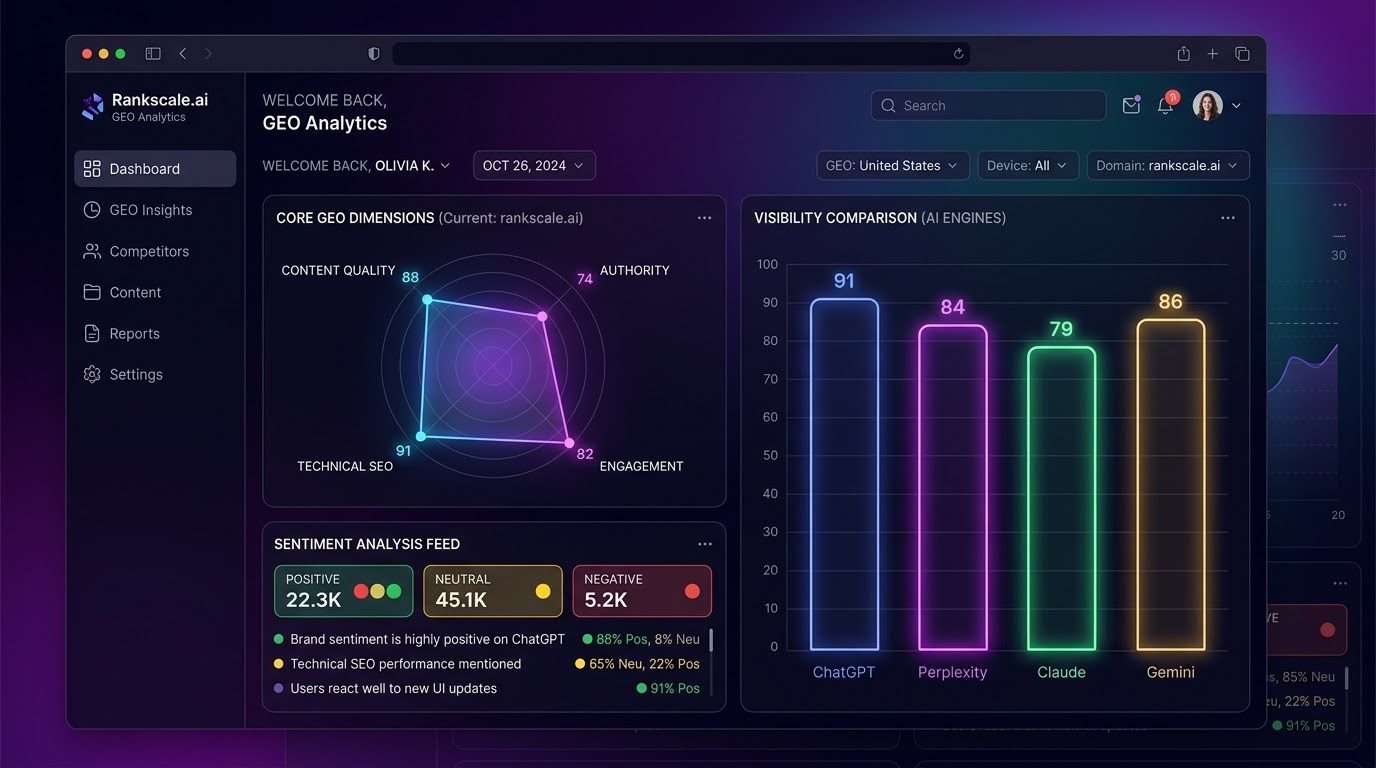
Task: Click the red dot in Negative card
Action: click(692, 591)
